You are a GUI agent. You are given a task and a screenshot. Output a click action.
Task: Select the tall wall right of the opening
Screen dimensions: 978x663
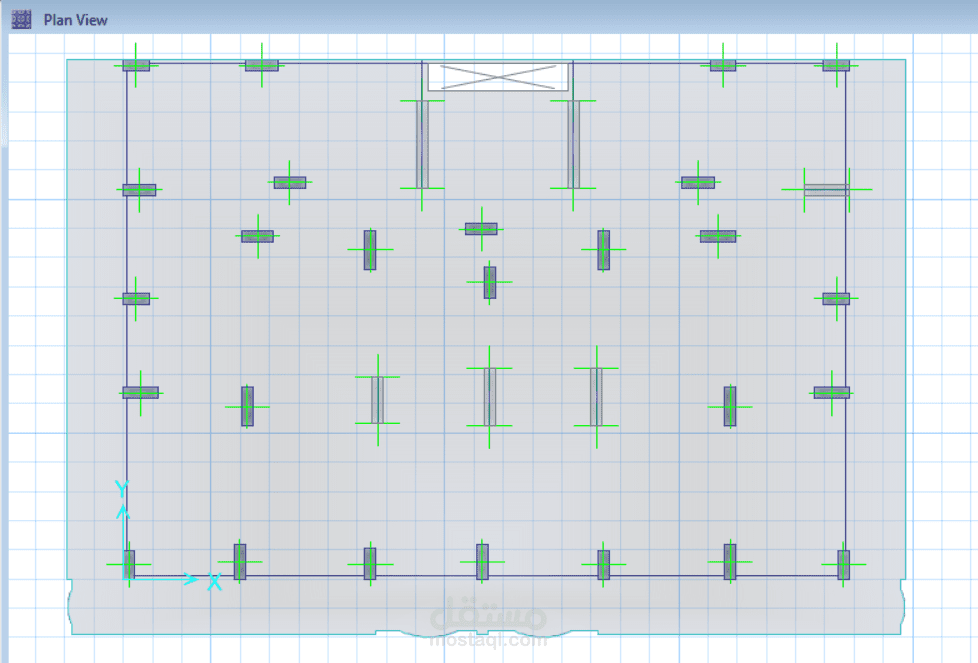pyautogui.click(x=573, y=144)
